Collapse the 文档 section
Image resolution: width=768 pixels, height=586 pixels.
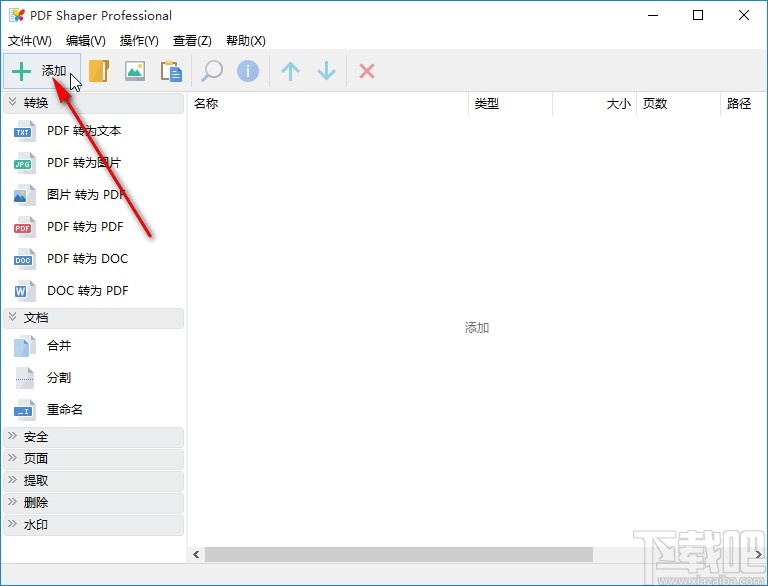tap(94, 318)
